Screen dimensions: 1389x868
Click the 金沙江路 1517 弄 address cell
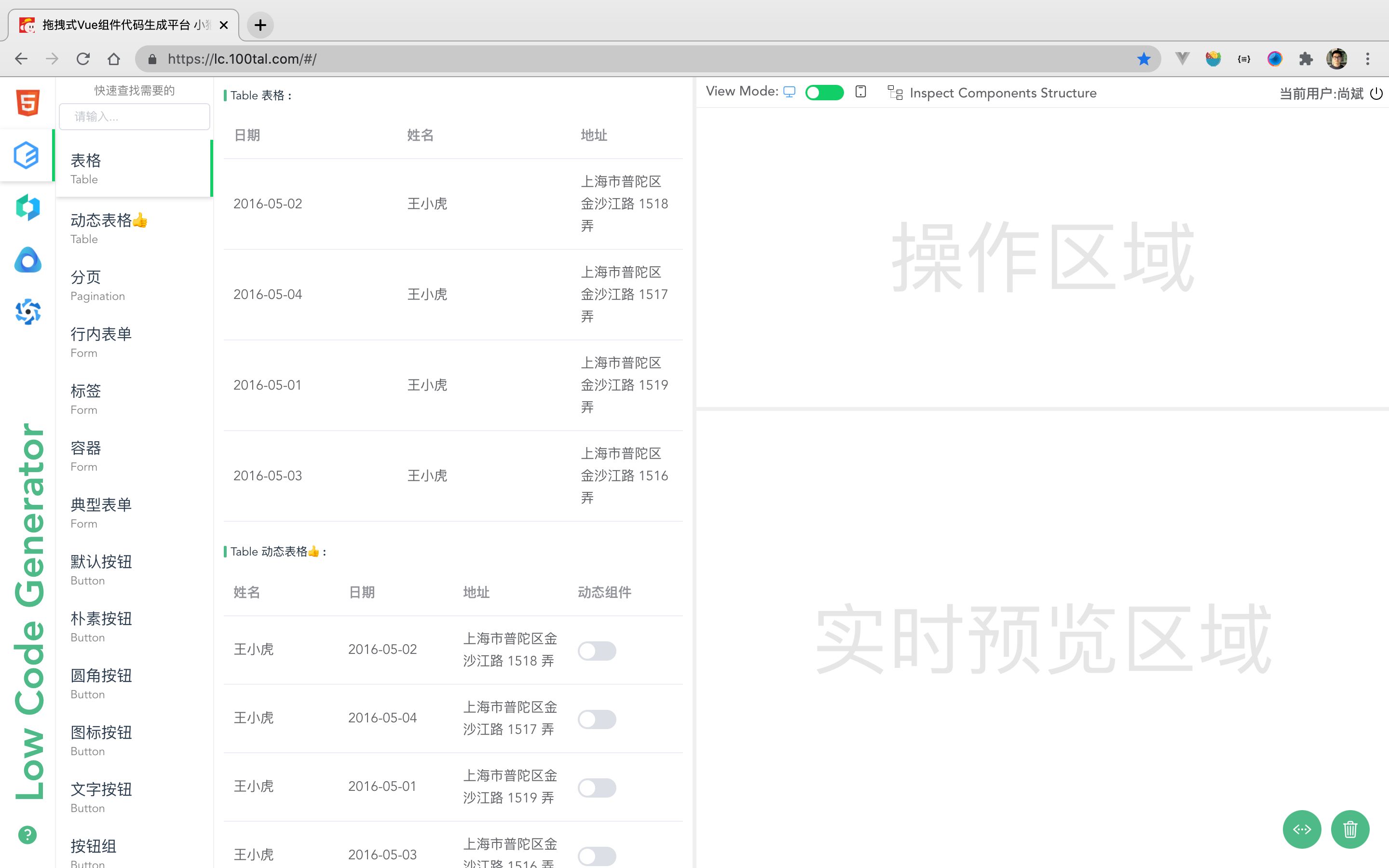(625, 295)
